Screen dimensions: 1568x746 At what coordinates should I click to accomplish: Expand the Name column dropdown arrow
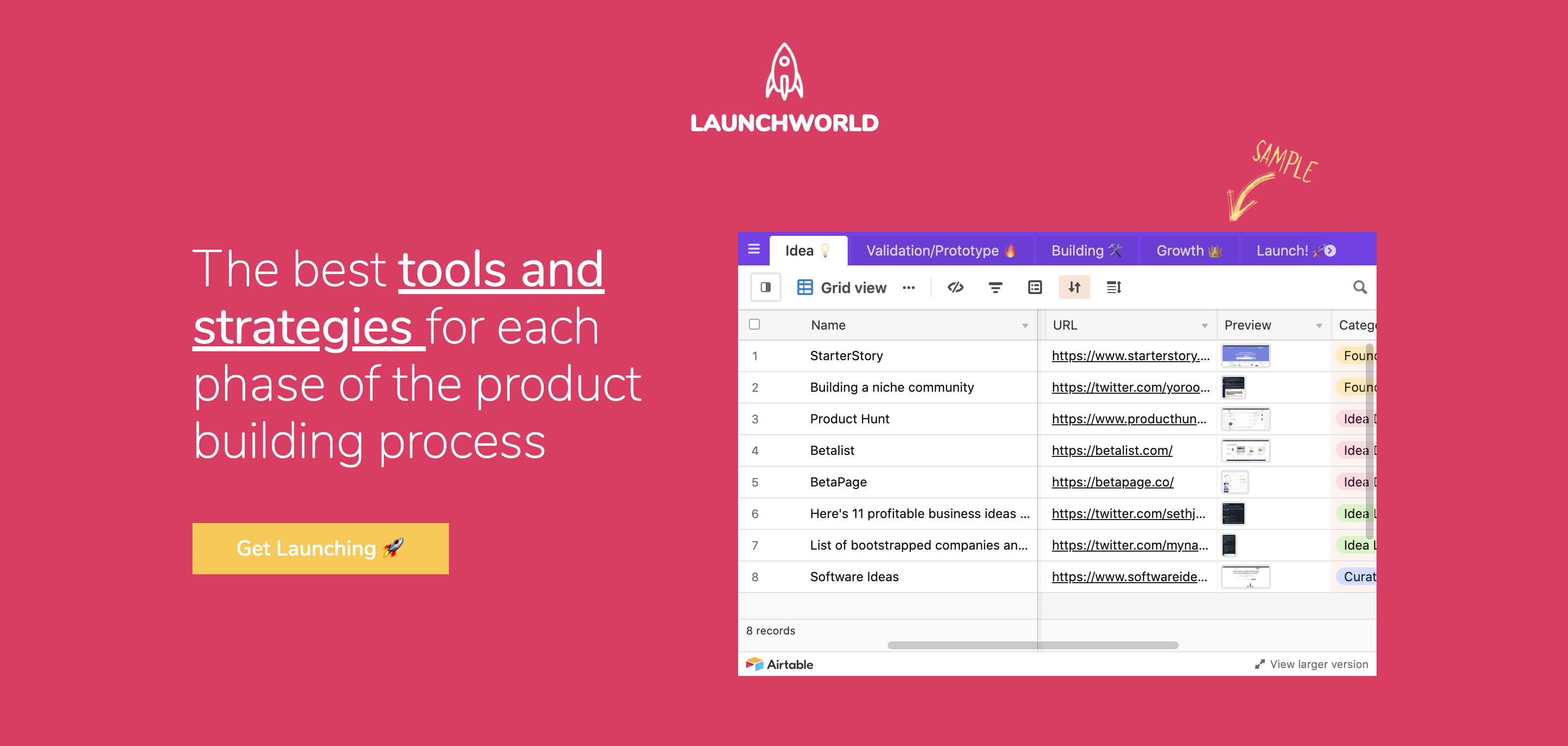(1025, 326)
